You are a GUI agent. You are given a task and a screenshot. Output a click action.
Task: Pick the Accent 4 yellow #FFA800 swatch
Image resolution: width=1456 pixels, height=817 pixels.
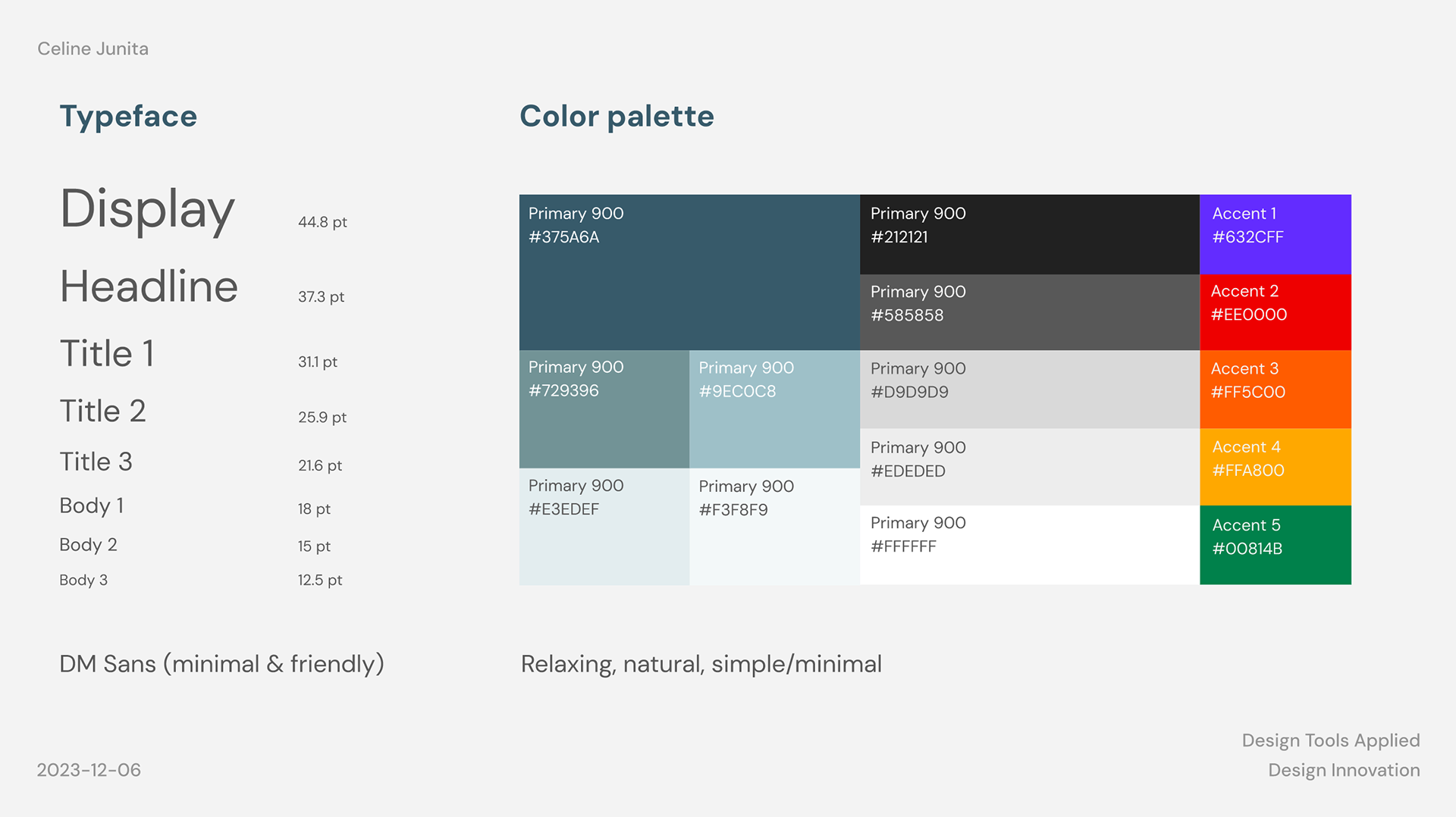point(1276,467)
